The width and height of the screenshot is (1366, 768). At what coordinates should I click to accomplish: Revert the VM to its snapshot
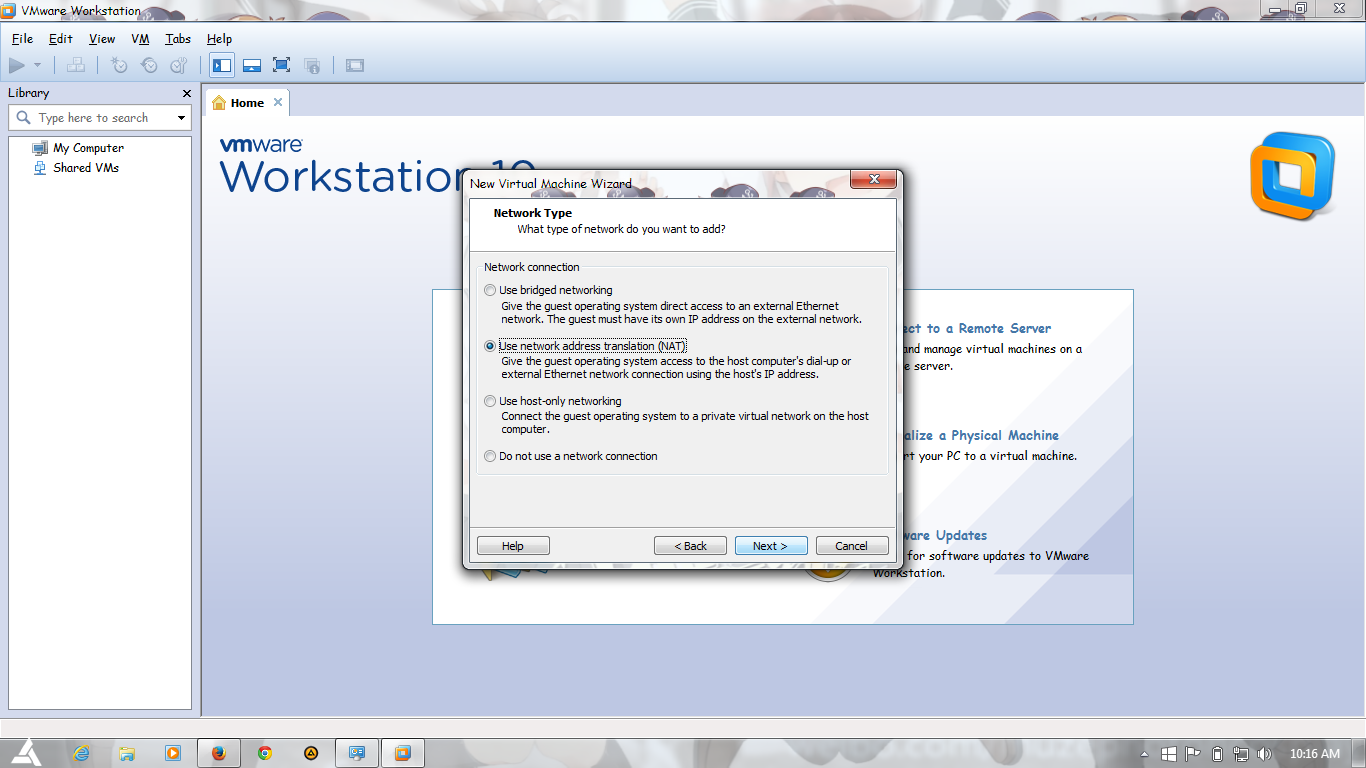[x=148, y=64]
